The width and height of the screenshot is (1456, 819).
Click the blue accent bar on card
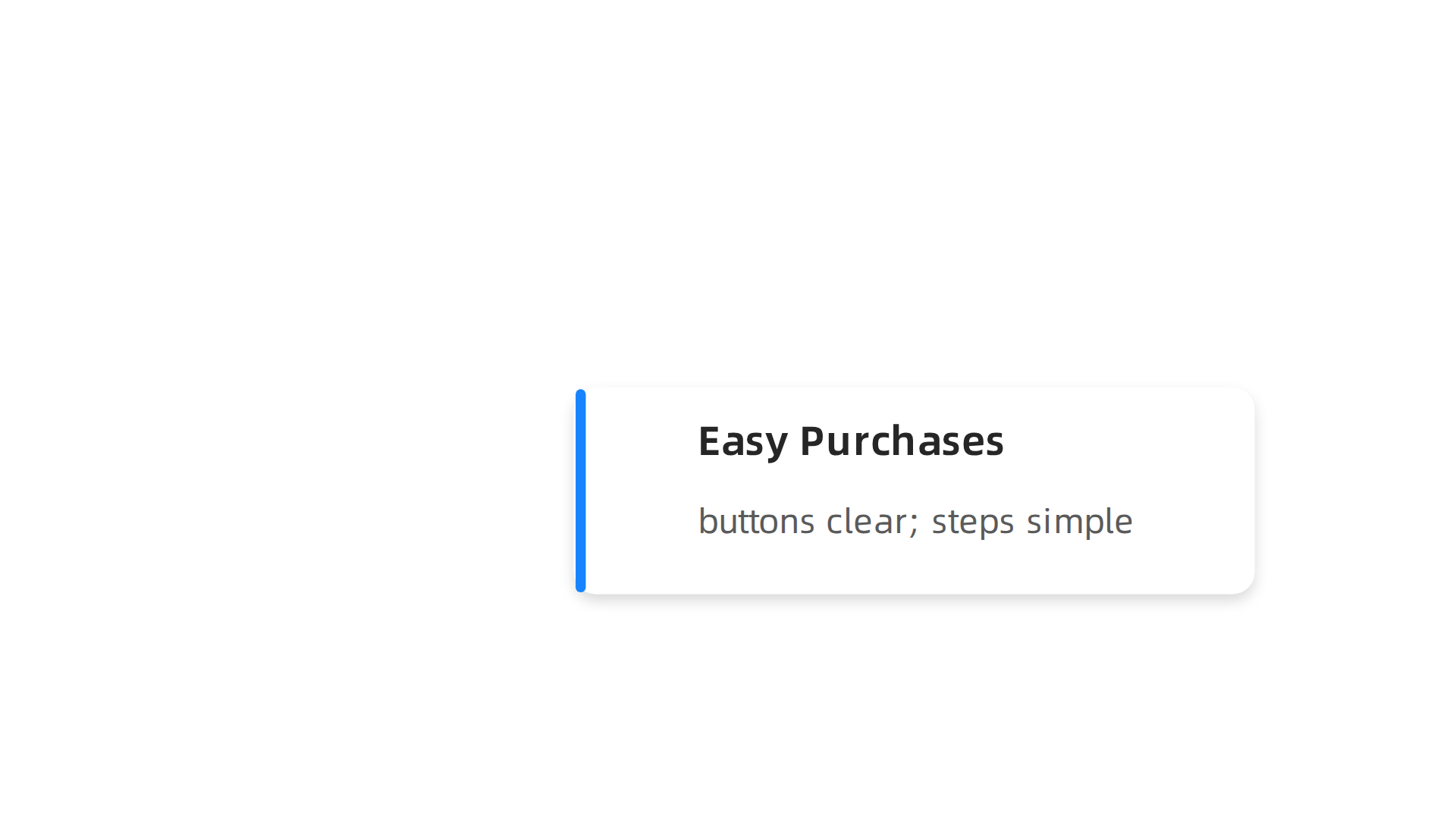[x=581, y=491]
